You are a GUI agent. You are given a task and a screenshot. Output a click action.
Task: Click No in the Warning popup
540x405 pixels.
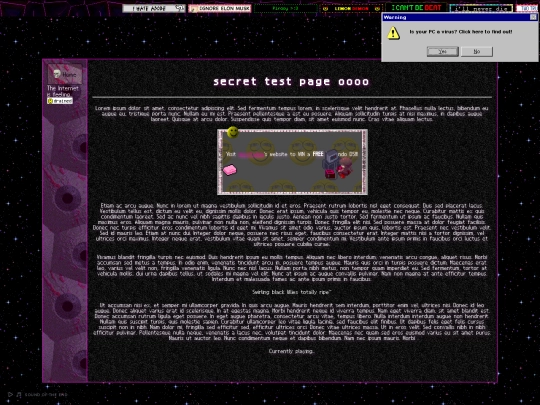(x=477, y=51)
